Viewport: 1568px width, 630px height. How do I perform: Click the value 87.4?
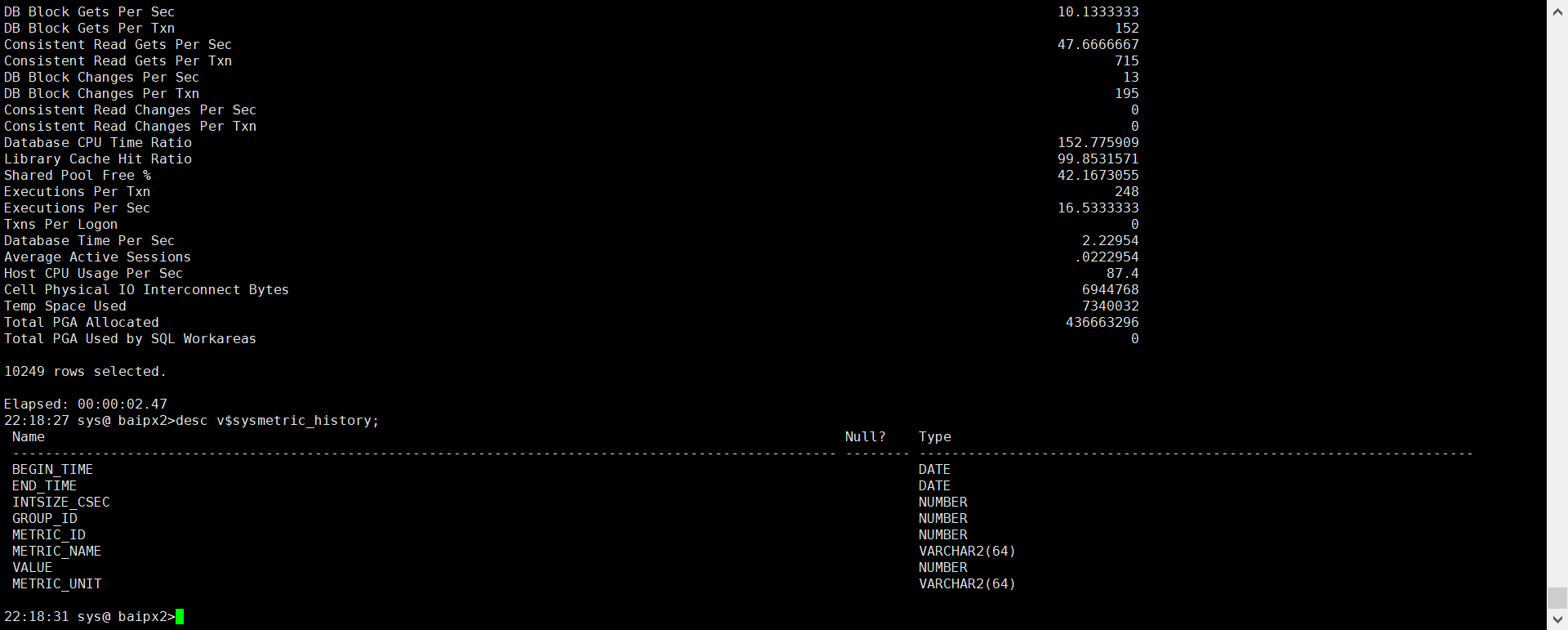click(1123, 274)
